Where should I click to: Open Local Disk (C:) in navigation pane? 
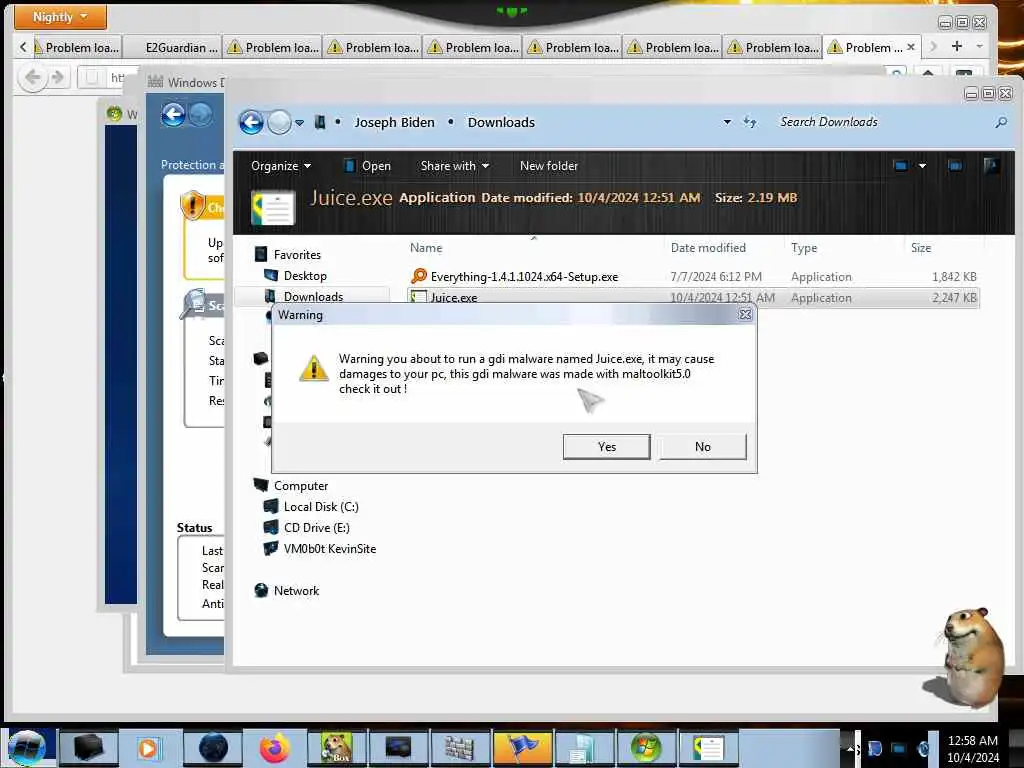click(321, 507)
